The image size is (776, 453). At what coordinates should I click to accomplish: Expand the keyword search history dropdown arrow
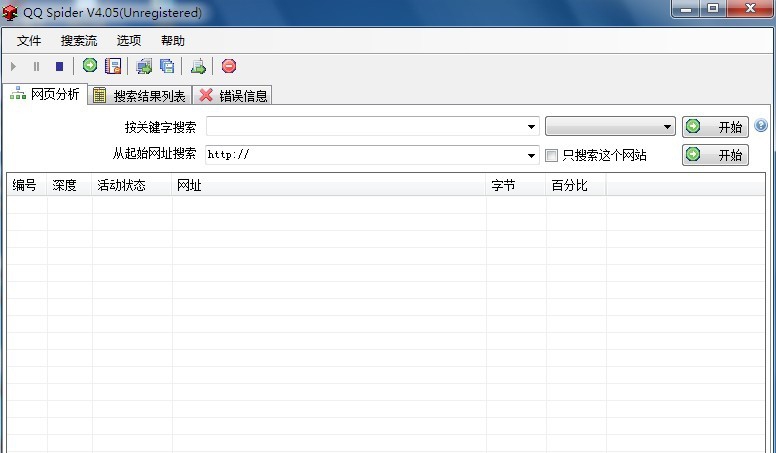pyautogui.click(x=531, y=127)
